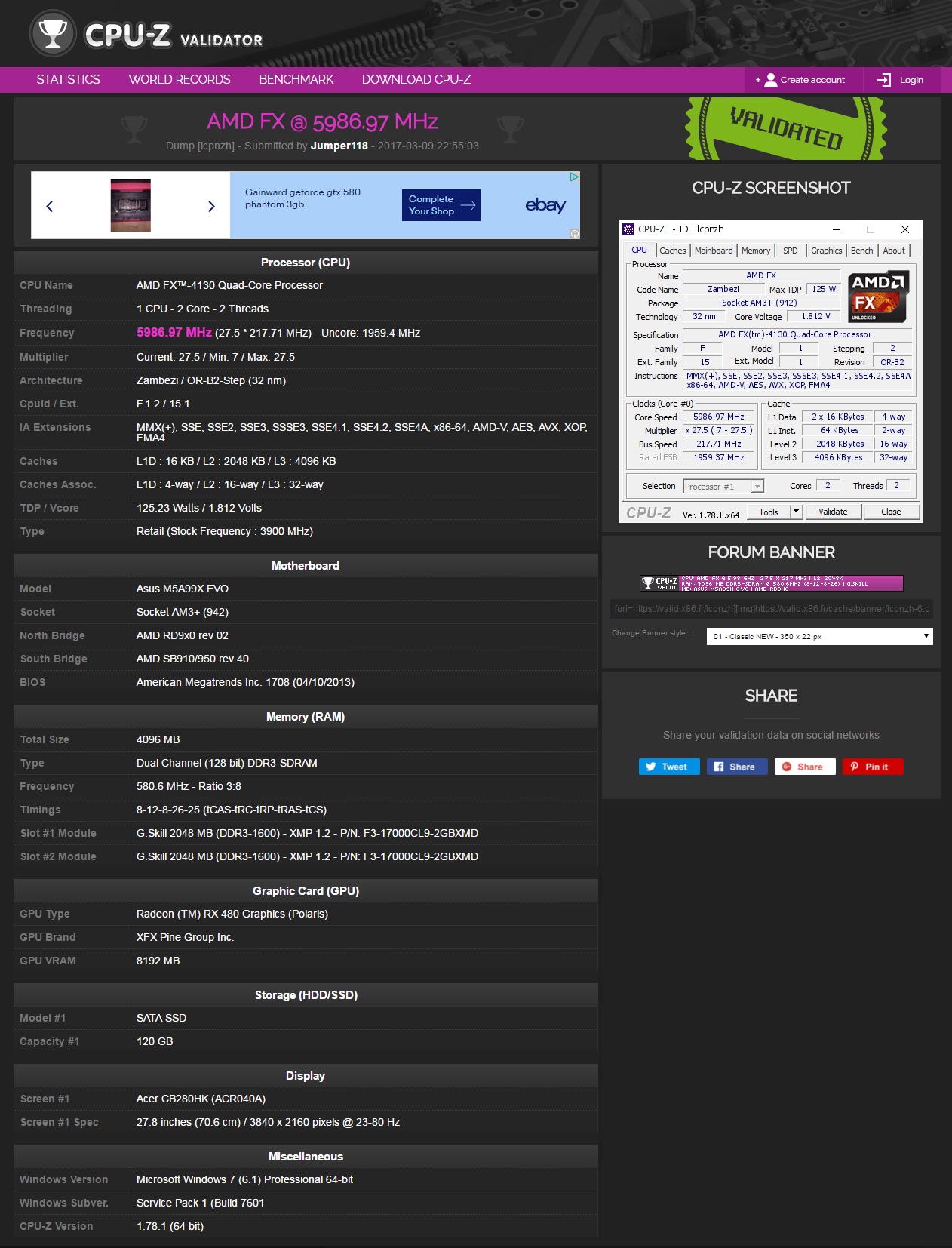This screenshot has width=952, height=1248.
Task: Click the Login link
Action: 911,80
